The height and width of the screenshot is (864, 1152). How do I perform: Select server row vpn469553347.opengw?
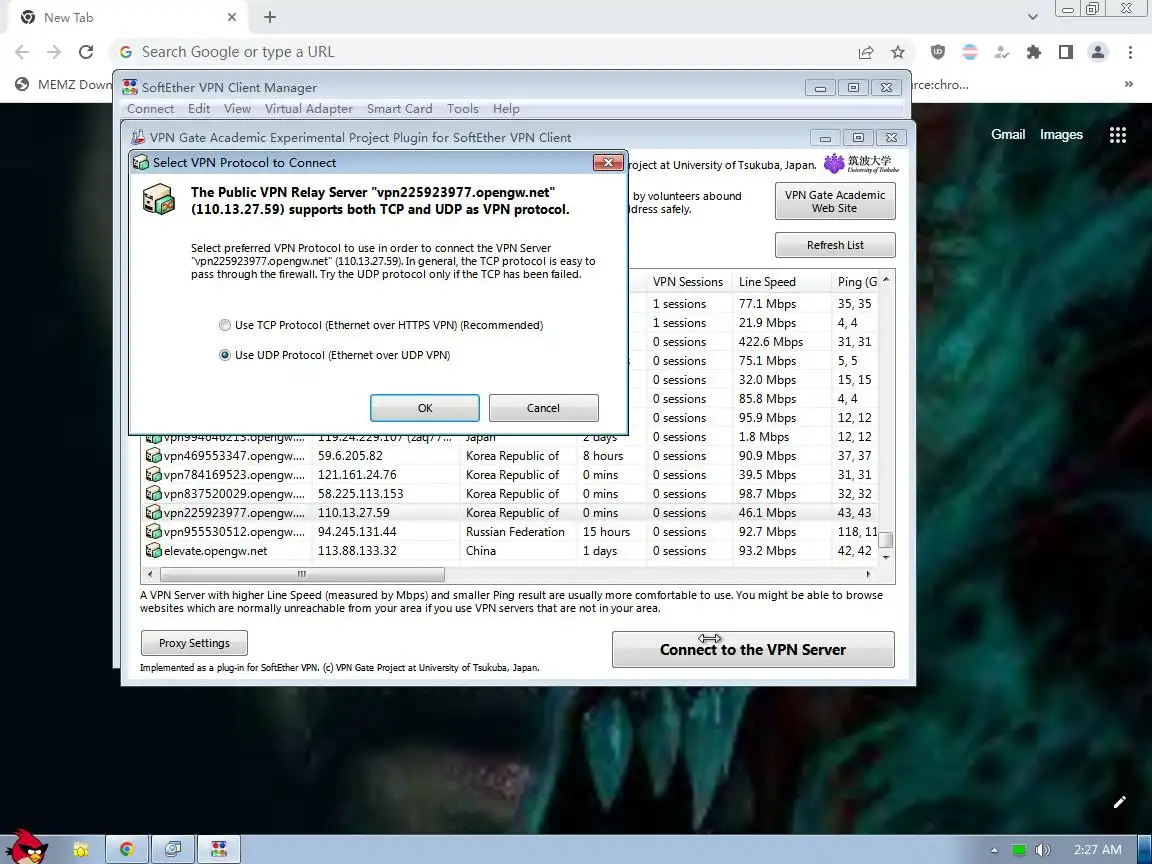[509, 456]
